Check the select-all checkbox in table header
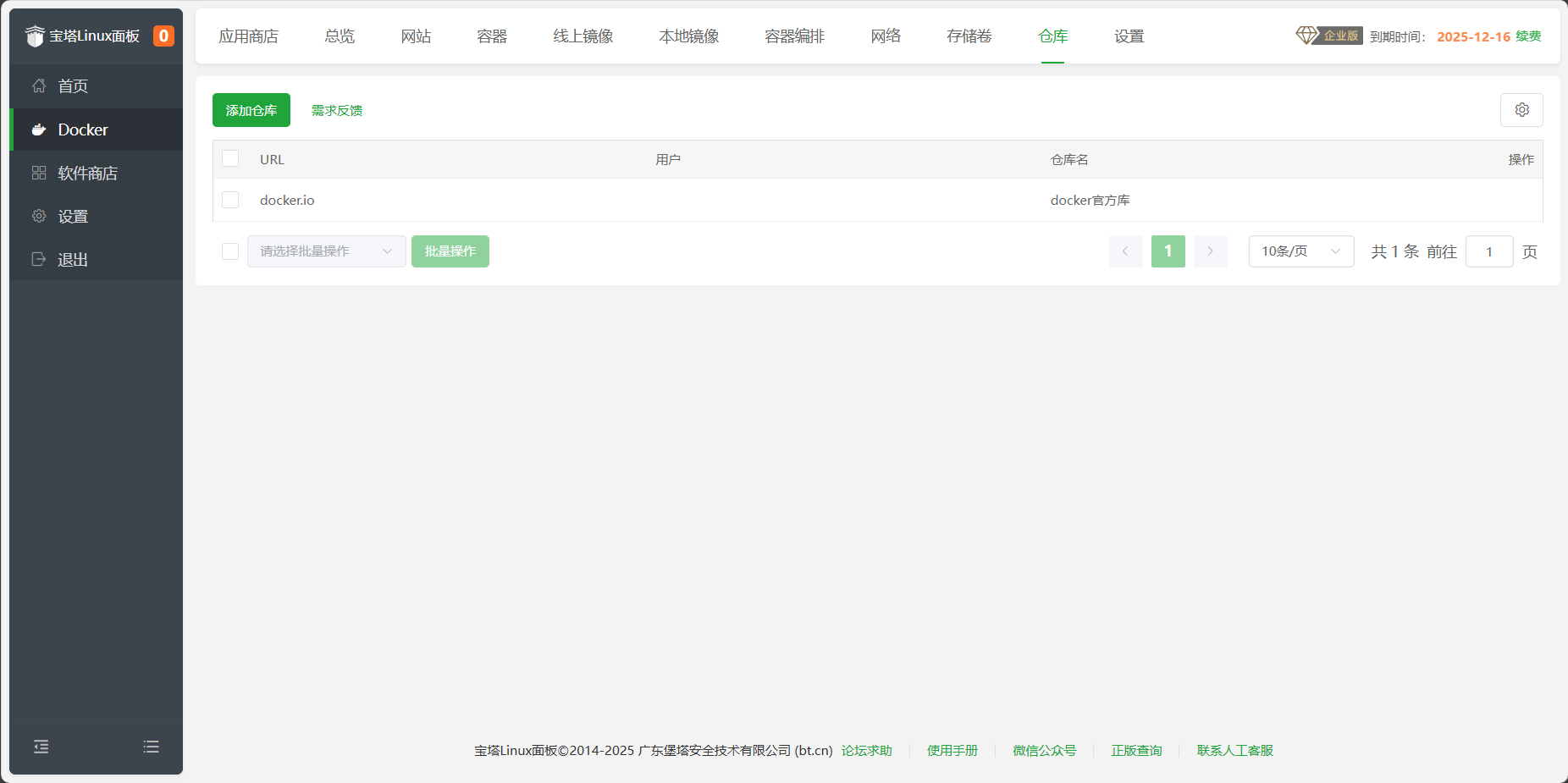 click(x=229, y=158)
